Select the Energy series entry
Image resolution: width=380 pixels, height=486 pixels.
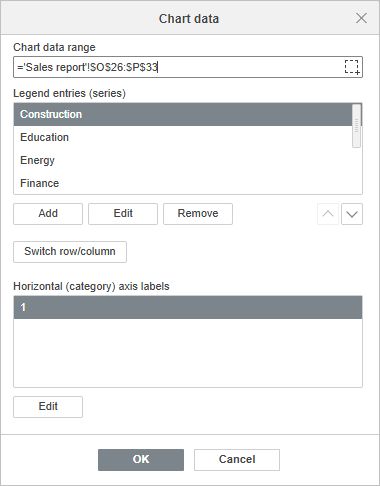183,160
